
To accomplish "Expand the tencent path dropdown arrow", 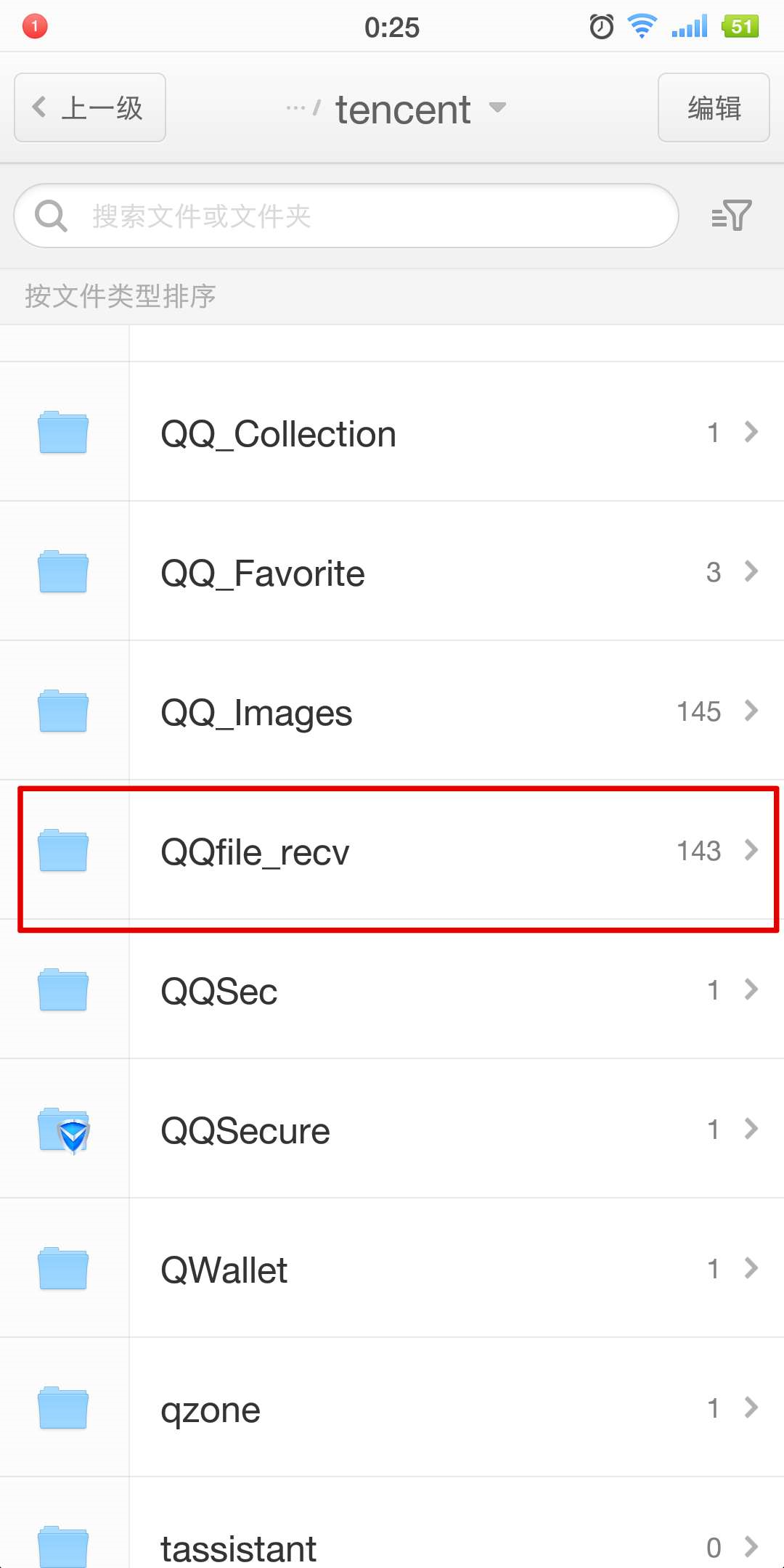I will [497, 108].
